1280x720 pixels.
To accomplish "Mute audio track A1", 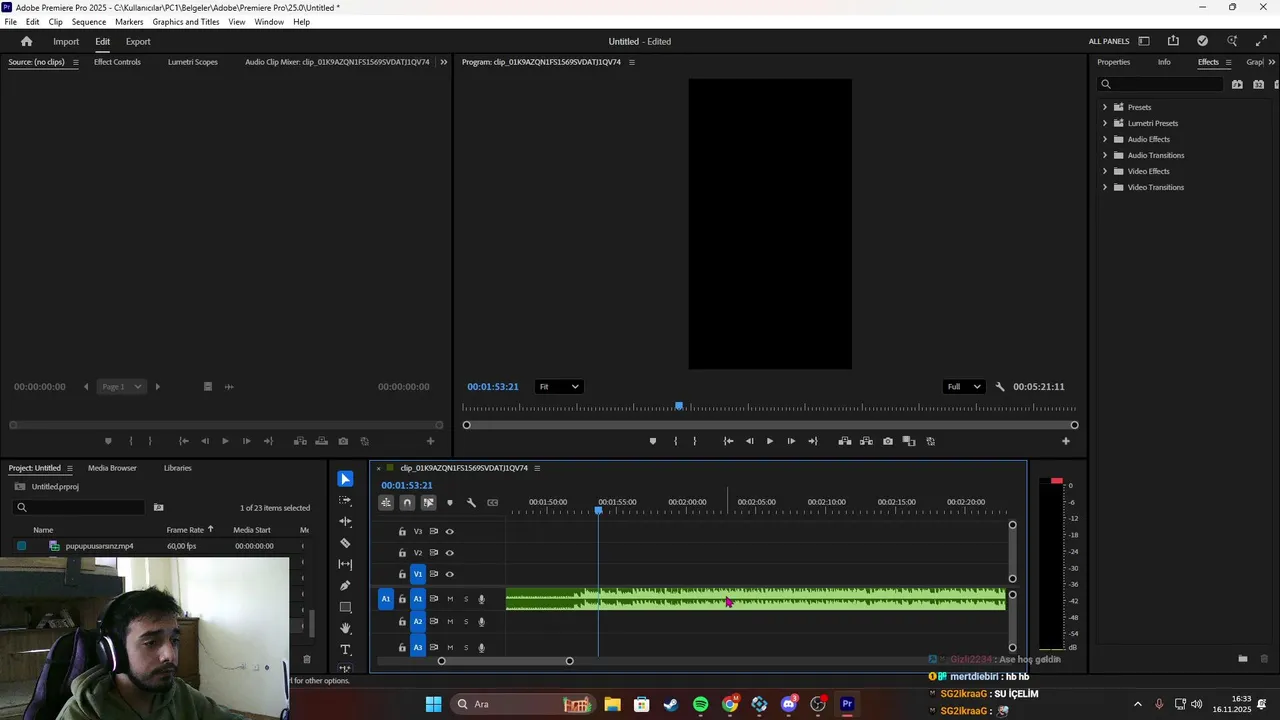I will (x=450, y=599).
